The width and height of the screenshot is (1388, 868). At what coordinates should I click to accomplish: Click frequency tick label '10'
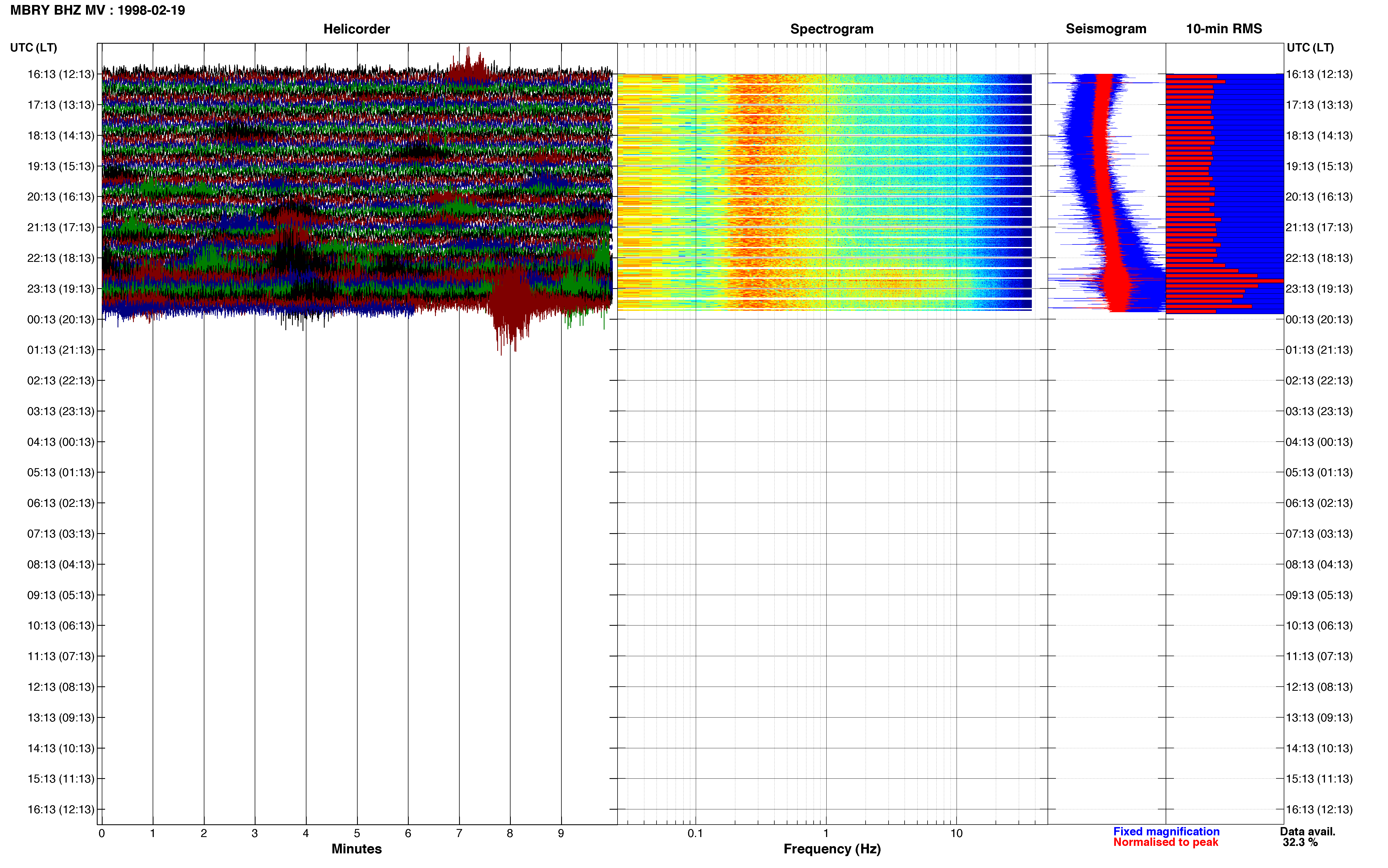pos(956,833)
